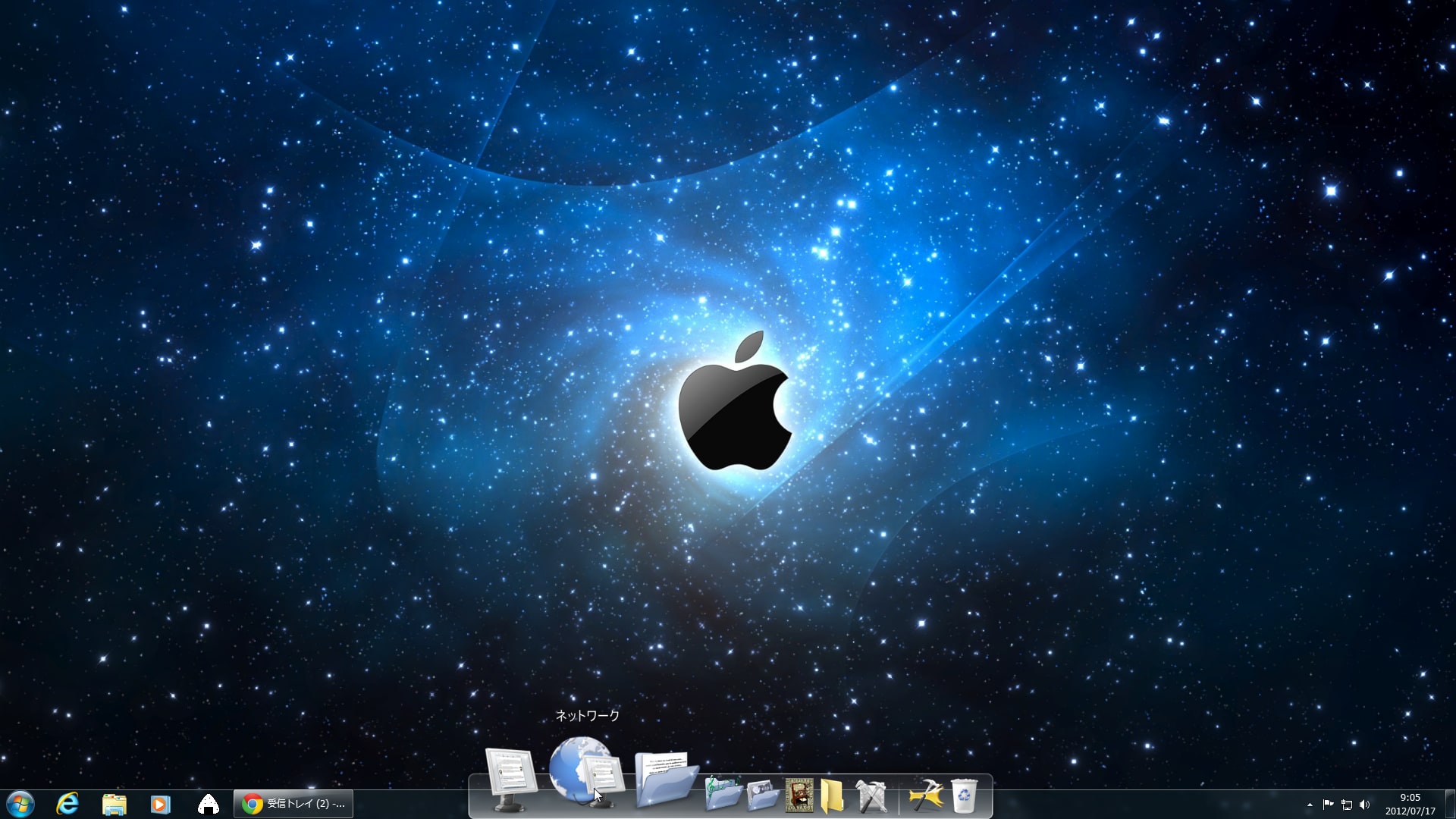The image size is (1456, 819).
Task: Show hidden tray icons arrow
Action: [1310, 805]
